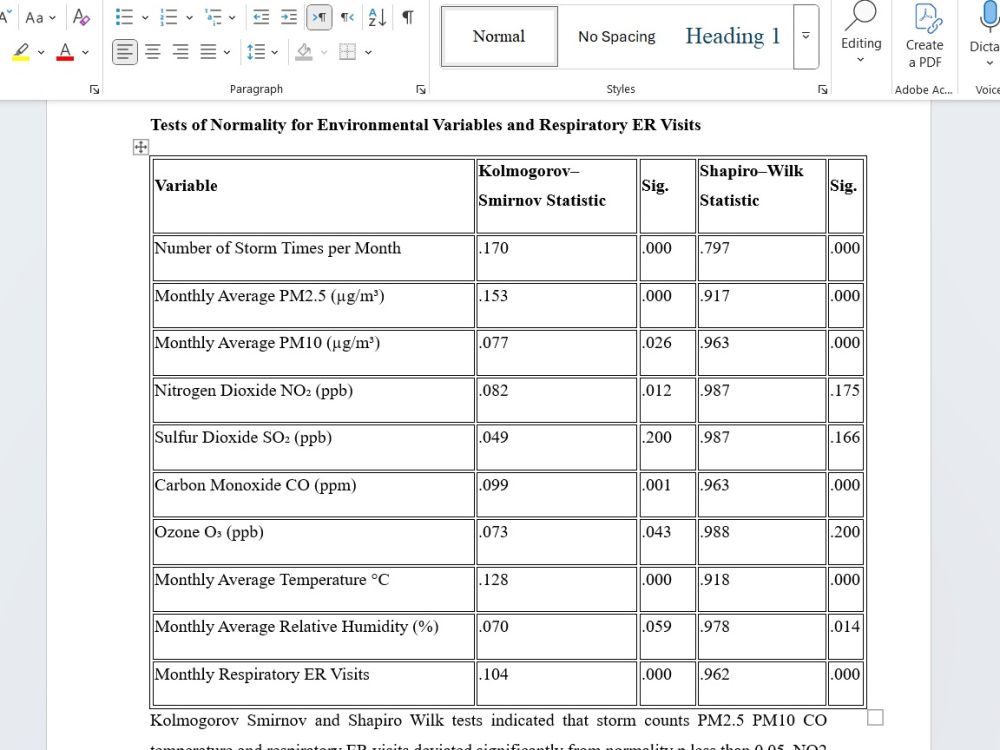The width and height of the screenshot is (1000, 750).
Task: Apply a numbered list
Action: point(168,17)
